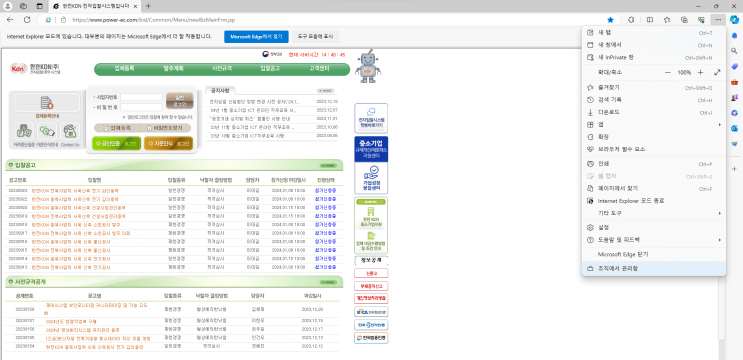The height and width of the screenshot is (360, 743).
Task: Go back with the browser back arrow
Action: pos(10,20)
